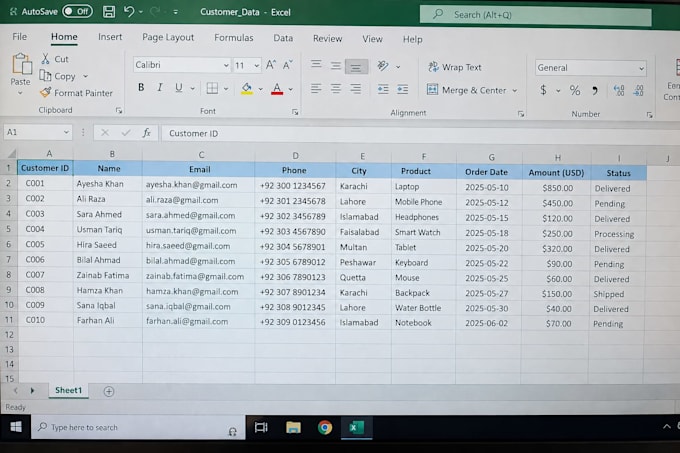Apply the yellow Fill Color
The height and width of the screenshot is (453, 680).
click(247, 88)
